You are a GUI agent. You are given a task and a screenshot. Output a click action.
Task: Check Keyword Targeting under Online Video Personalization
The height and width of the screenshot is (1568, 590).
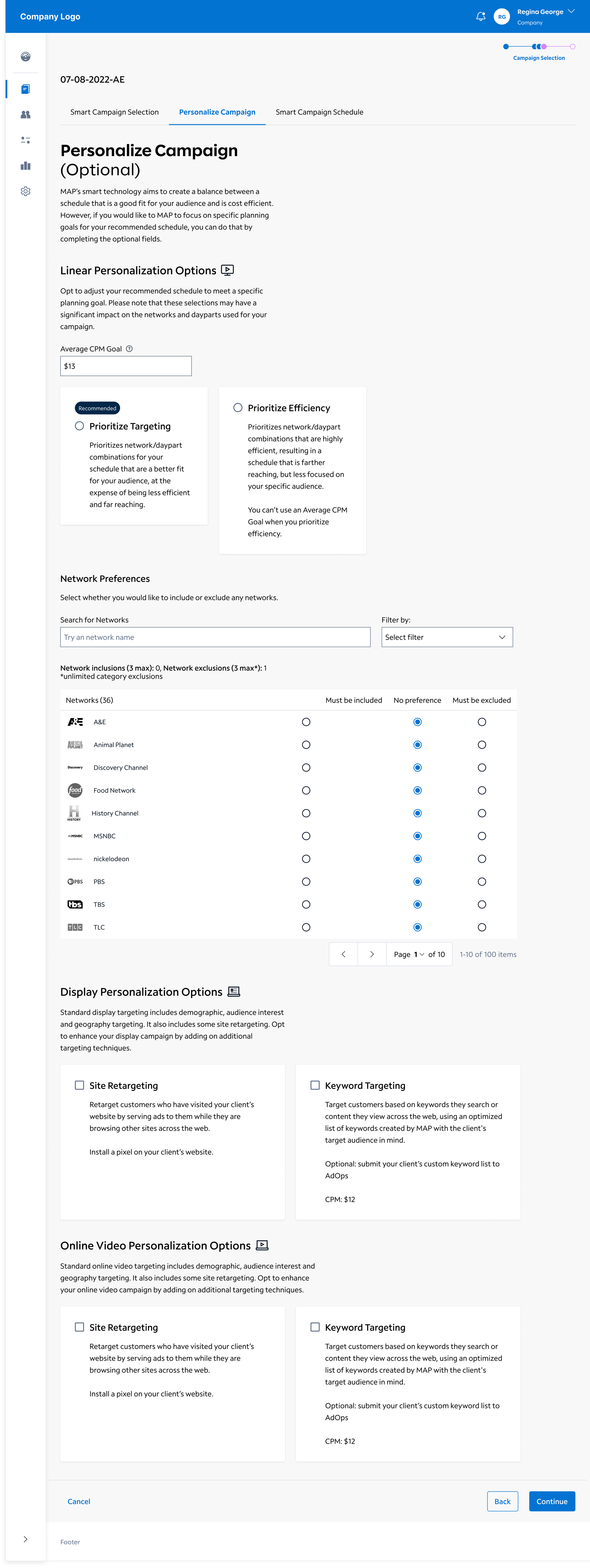pyautogui.click(x=315, y=1327)
